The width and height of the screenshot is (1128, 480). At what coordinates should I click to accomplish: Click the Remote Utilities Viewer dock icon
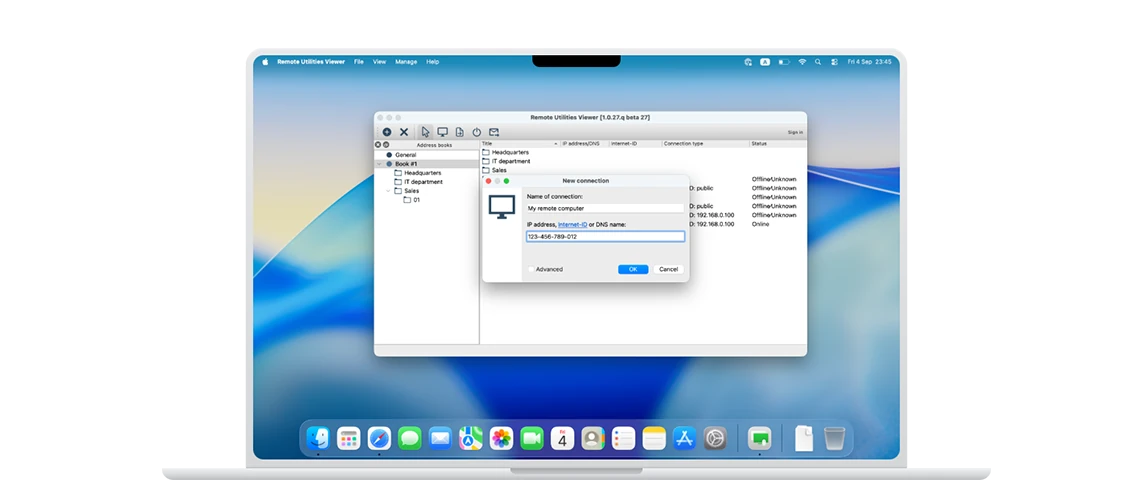click(760, 438)
